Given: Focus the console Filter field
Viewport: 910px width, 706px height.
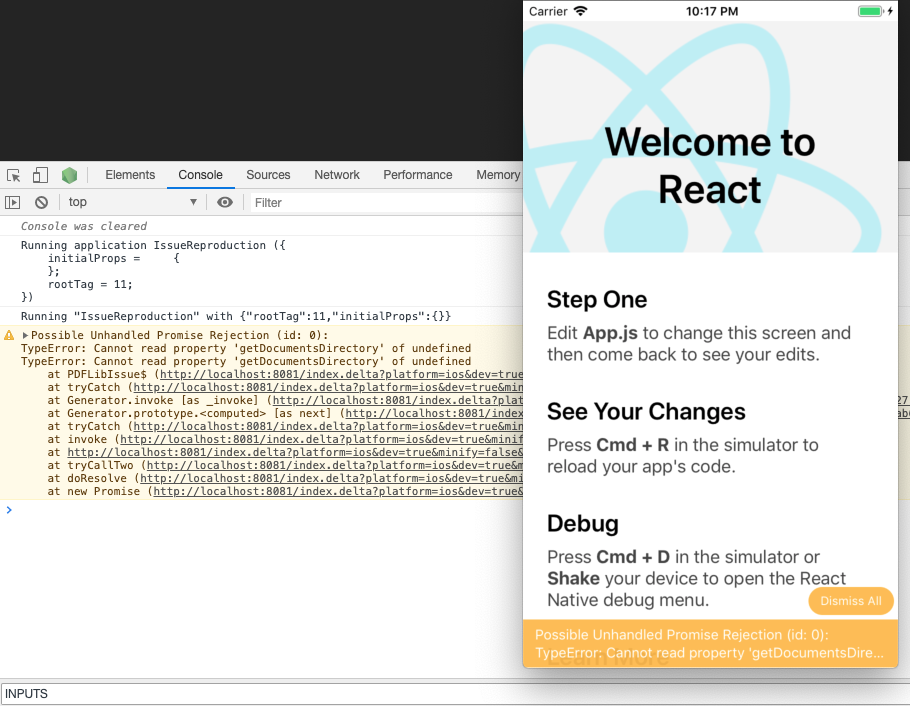Looking at the screenshot, I should click(386, 203).
